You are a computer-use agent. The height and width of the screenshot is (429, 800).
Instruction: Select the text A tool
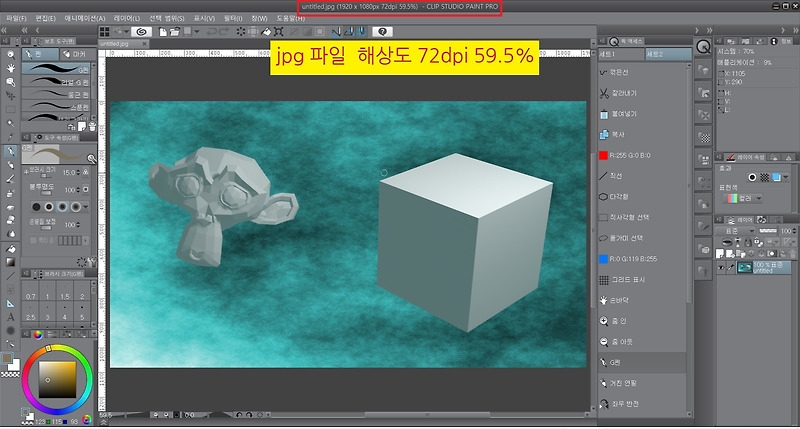pos(10,317)
